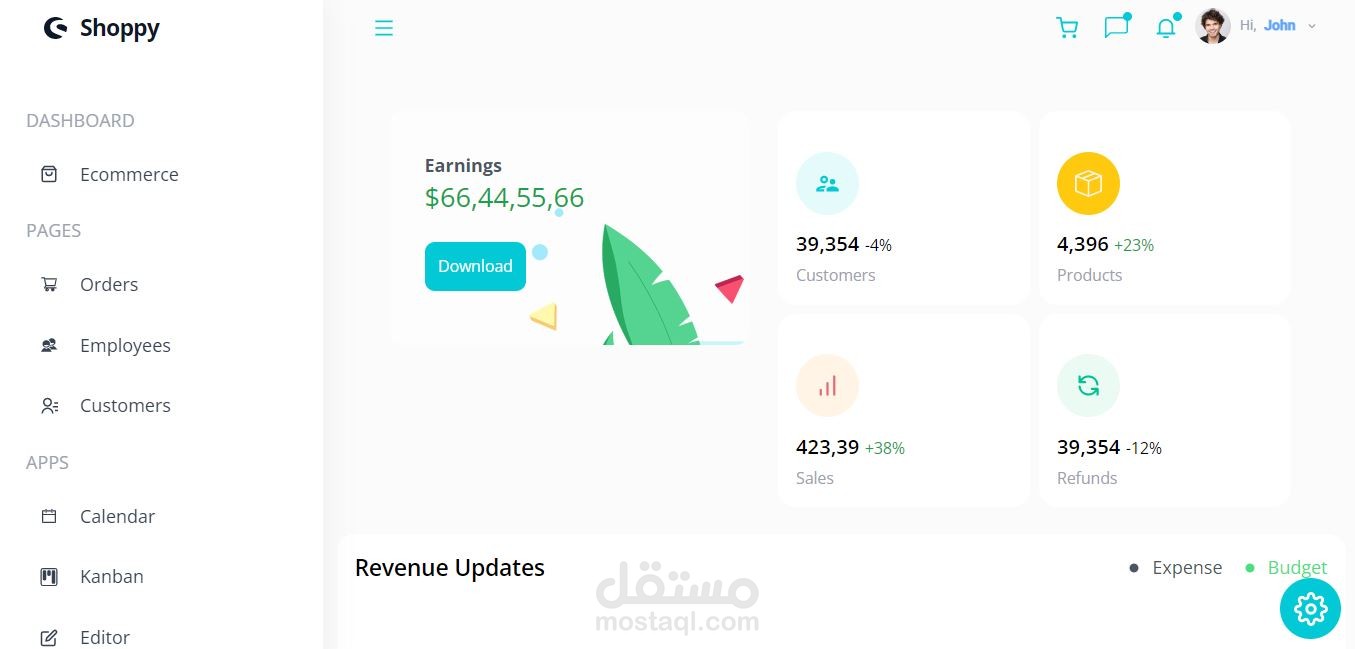The width and height of the screenshot is (1355, 649).
Task: Click the Sales bar chart icon
Action: pyautogui.click(x=827, y=385)
